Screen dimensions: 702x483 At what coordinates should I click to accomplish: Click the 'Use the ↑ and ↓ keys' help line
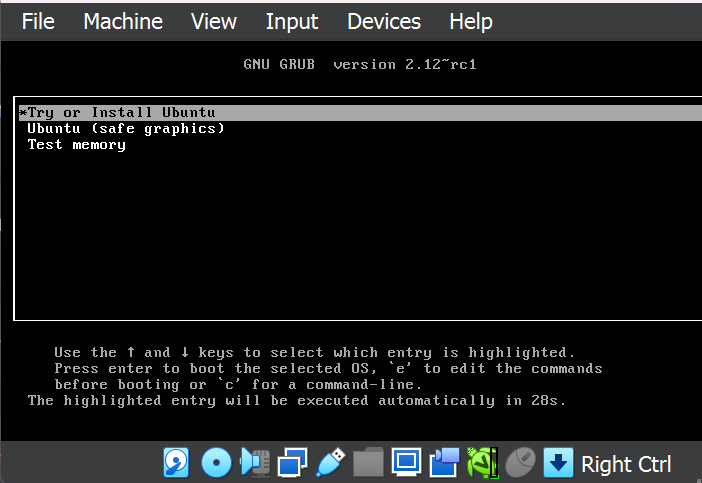[314, 352]
